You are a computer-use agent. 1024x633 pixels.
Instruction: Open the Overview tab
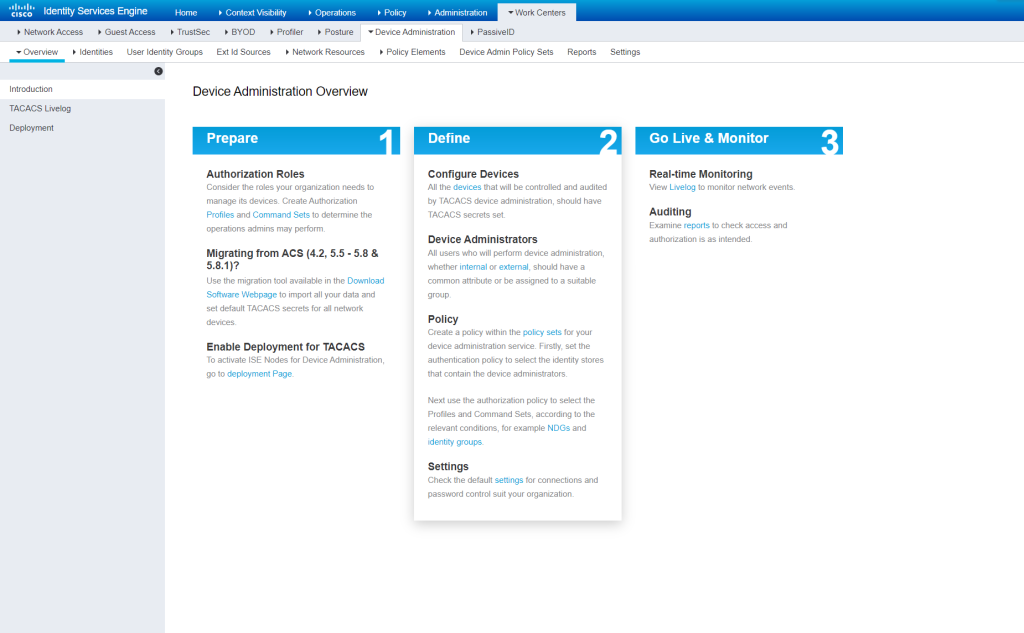(x=37, y=52)
